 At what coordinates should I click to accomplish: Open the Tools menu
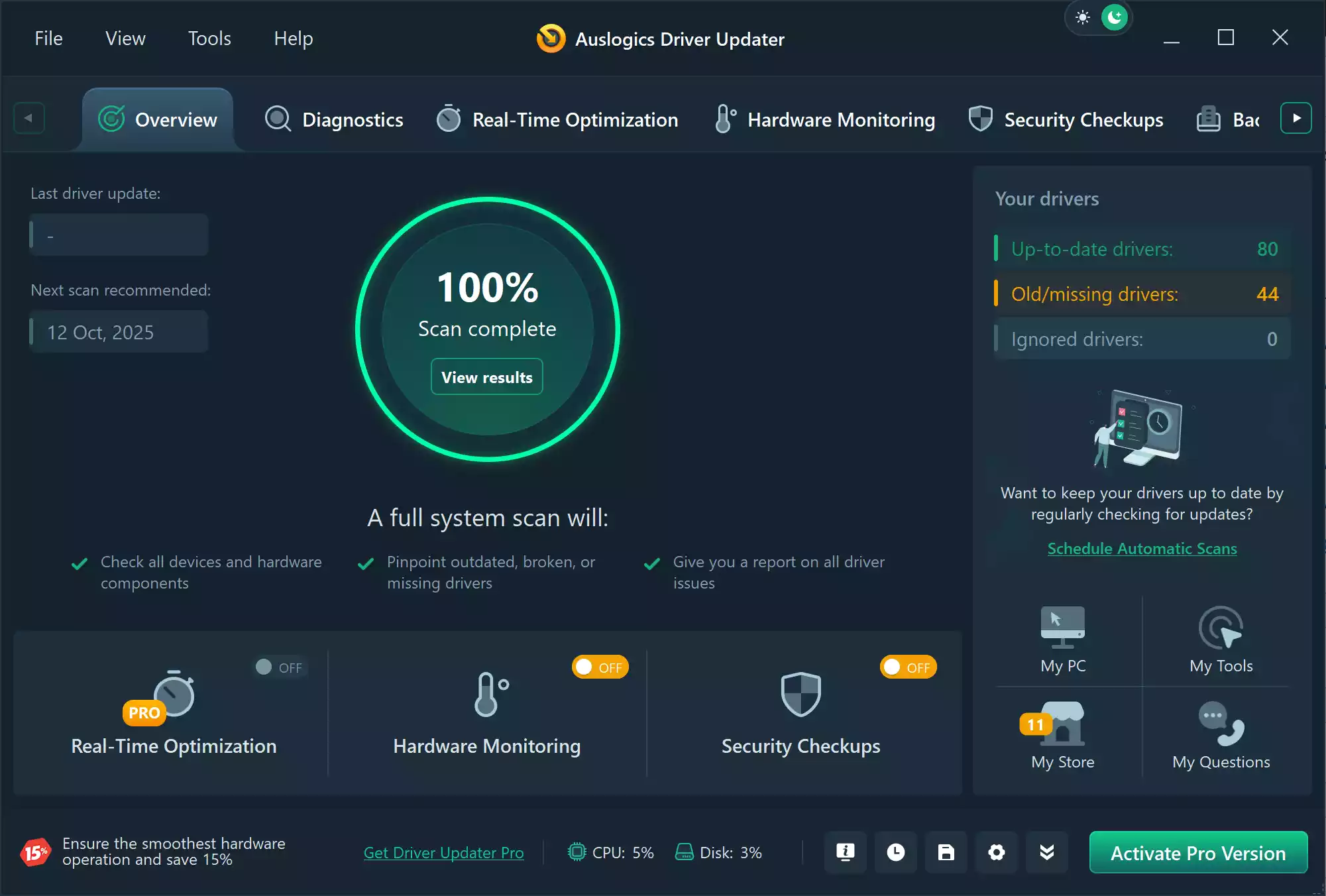click(209, 38)
